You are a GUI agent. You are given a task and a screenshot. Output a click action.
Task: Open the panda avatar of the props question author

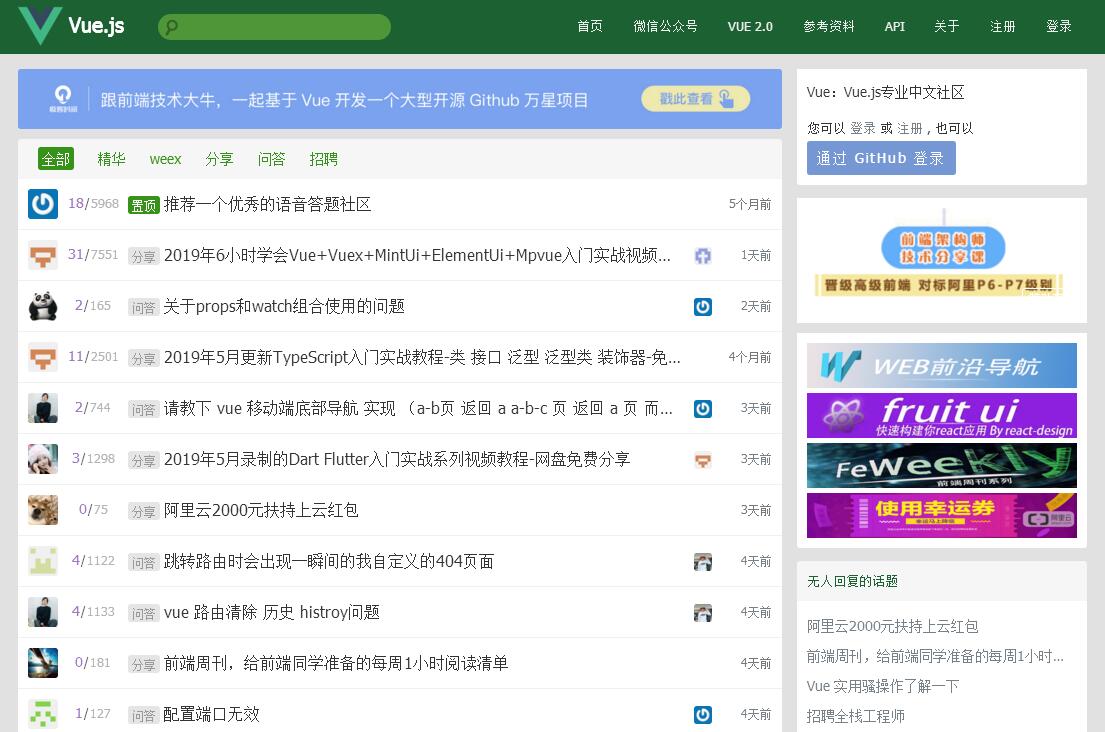point(43,306)
